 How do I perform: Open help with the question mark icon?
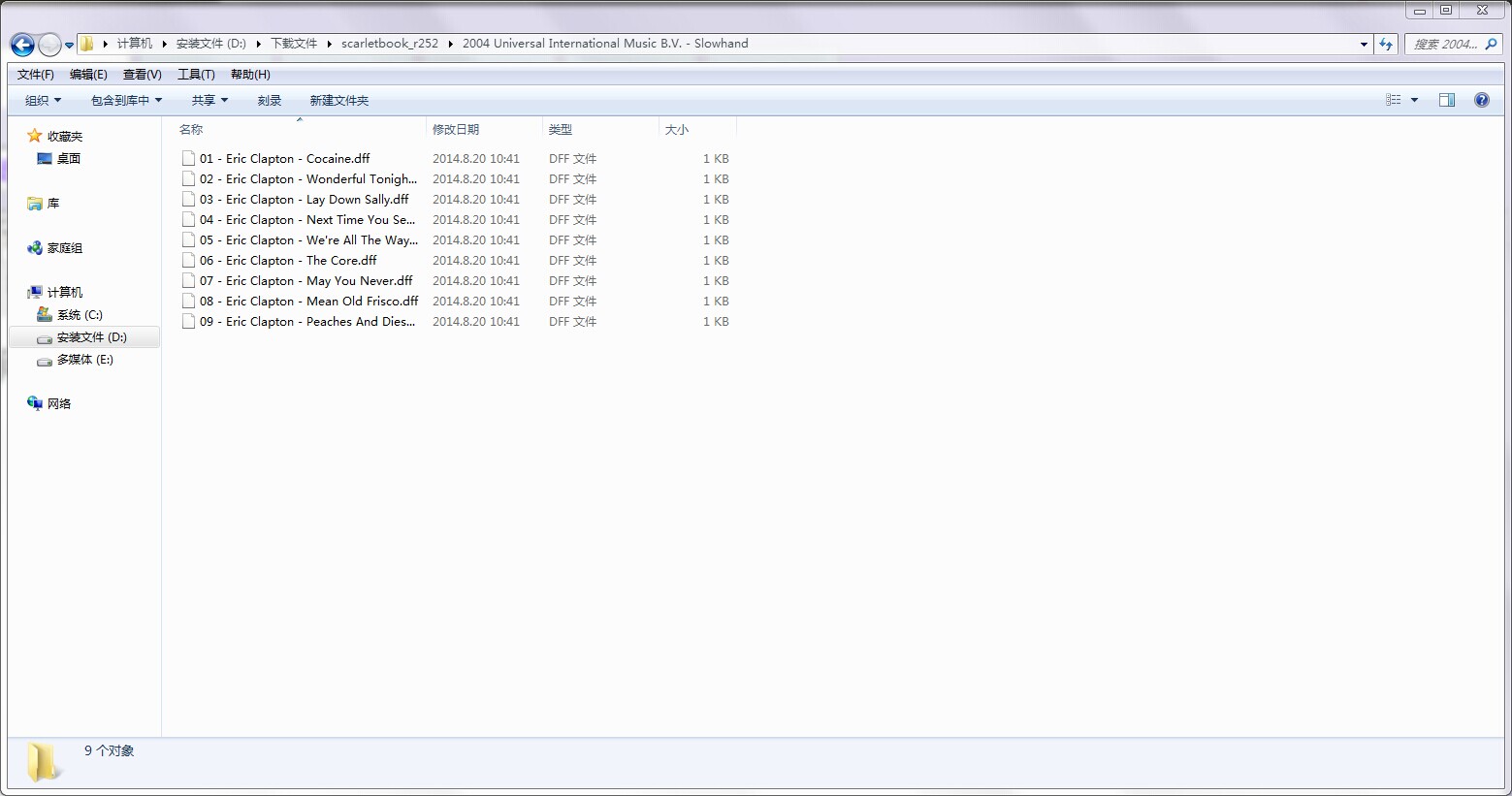[1482, 100]
